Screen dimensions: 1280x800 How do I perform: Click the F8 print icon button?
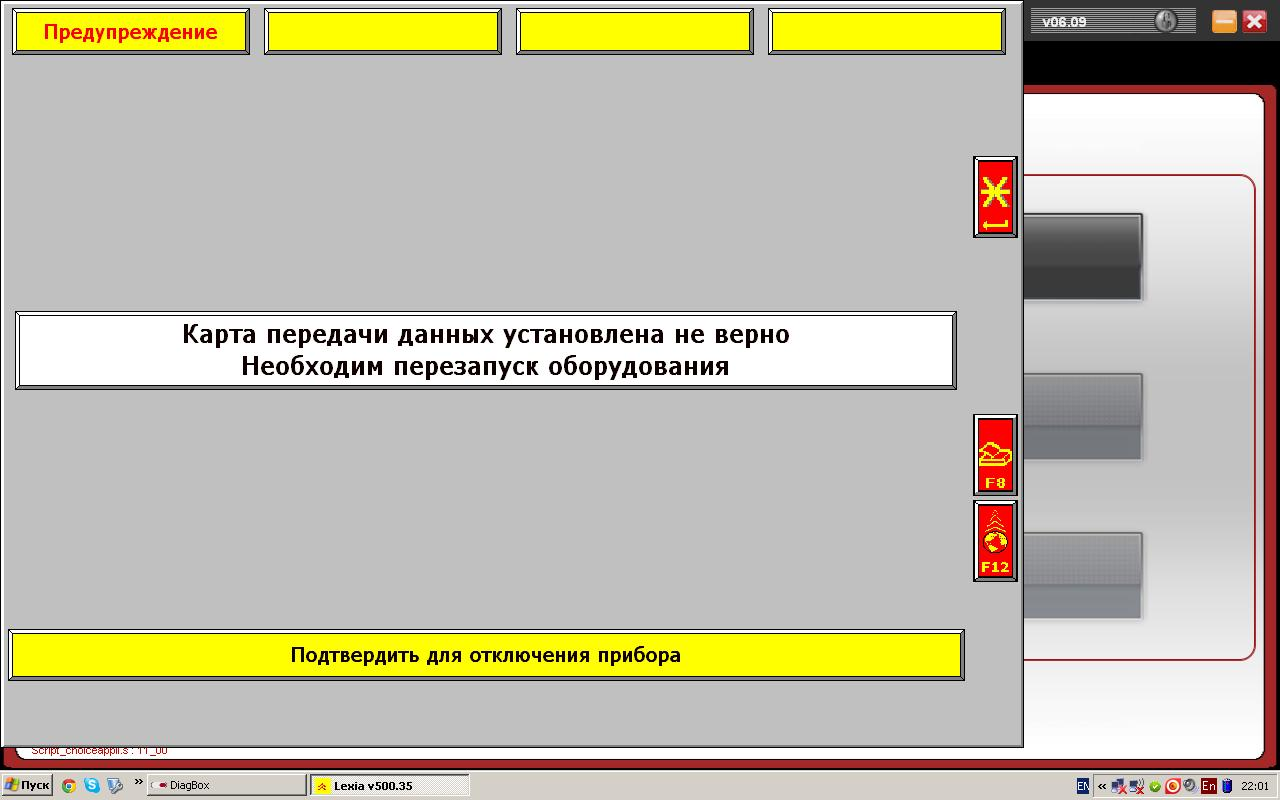coord(995,455)
